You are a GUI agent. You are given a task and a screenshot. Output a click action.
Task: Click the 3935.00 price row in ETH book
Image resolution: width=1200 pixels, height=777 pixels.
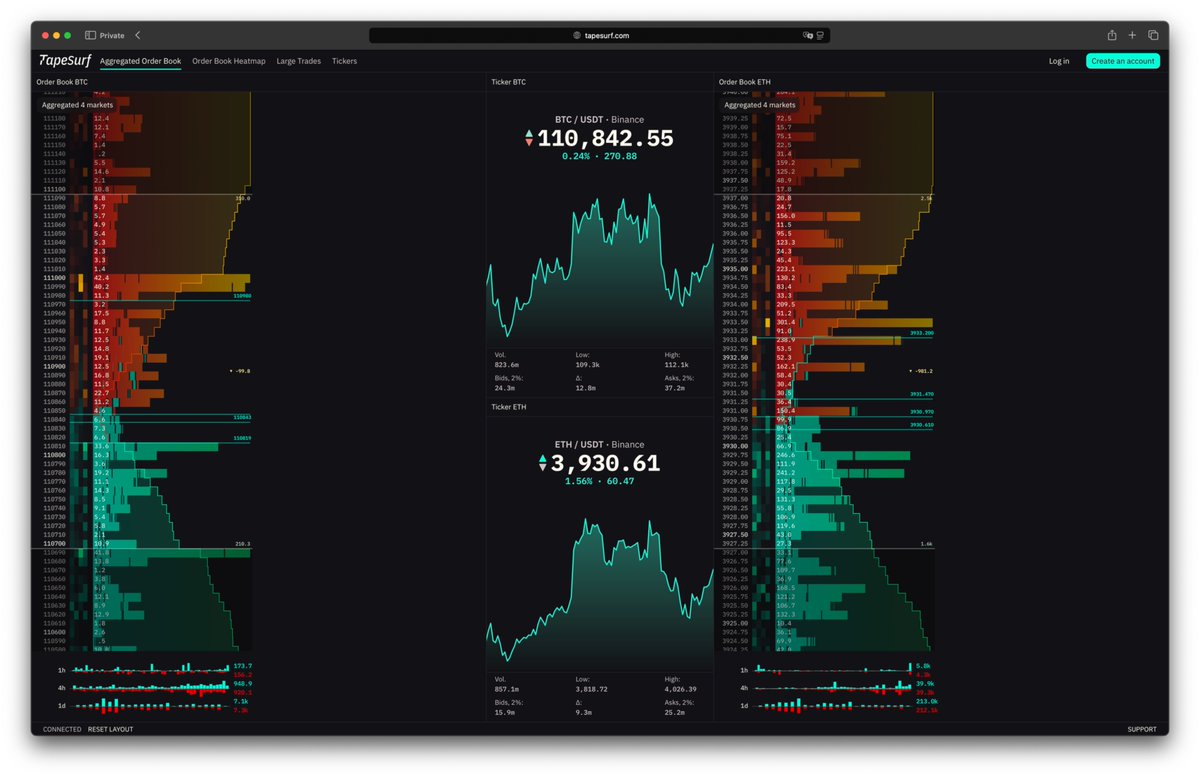(827, 269)
